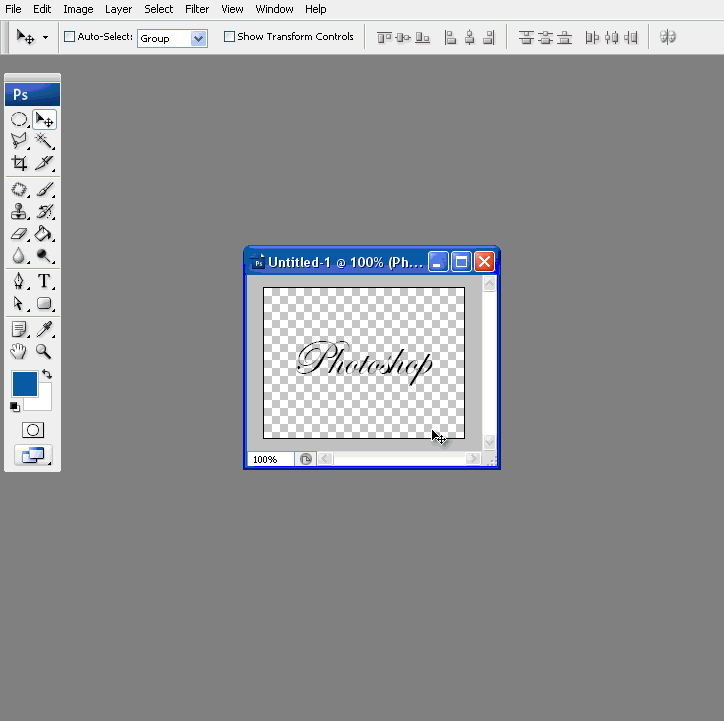
Task: Open the Auto-Select Group dropdown
Action: [x=198, y=38]
